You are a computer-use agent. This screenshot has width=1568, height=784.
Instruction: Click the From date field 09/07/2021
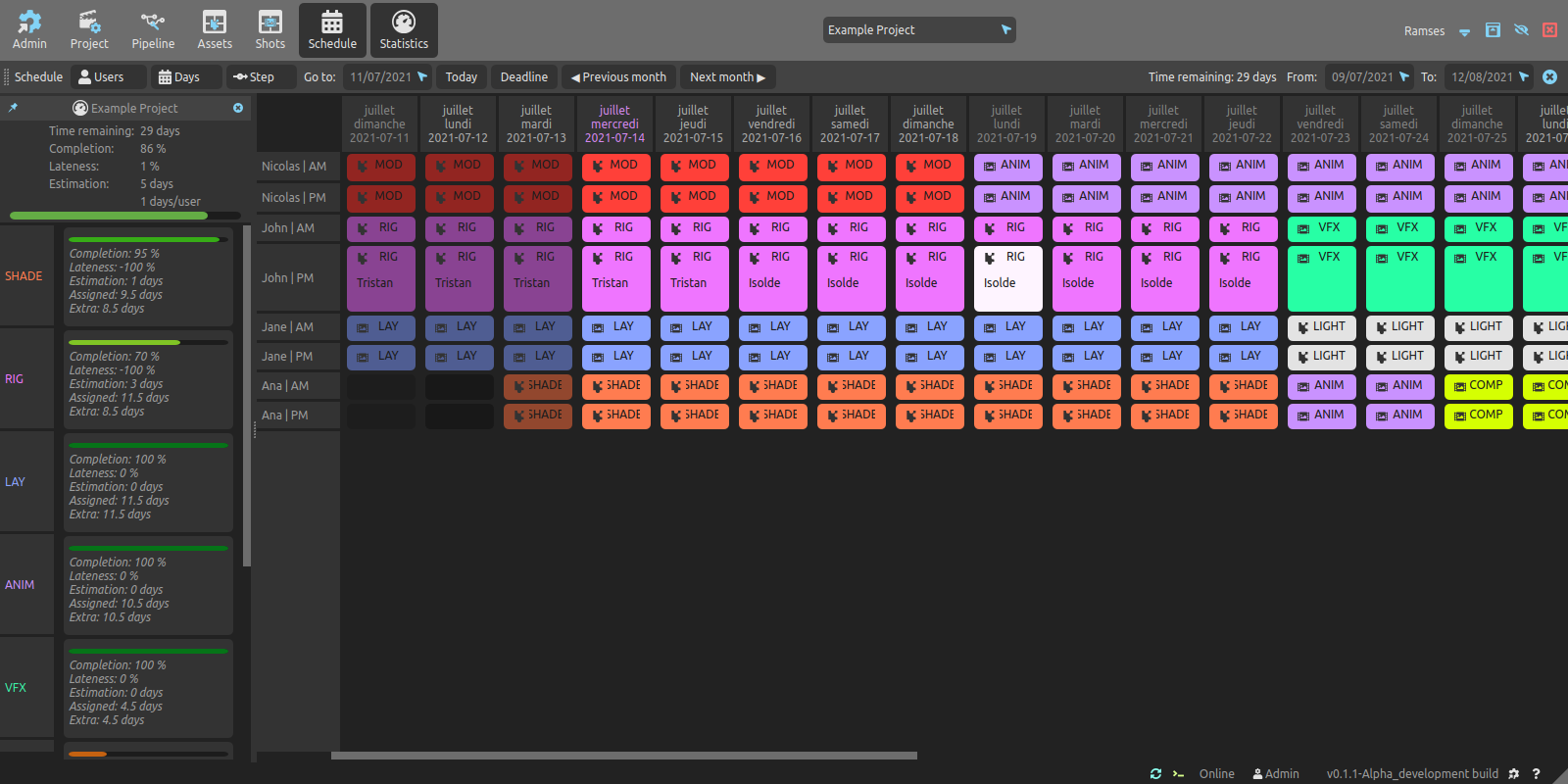(x=1361, y=77)
